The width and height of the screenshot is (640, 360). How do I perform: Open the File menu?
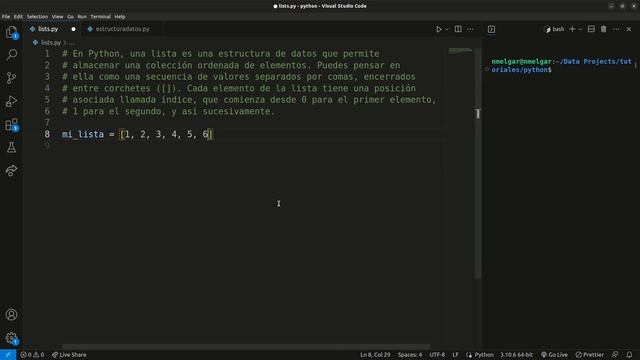pos(6,17)
